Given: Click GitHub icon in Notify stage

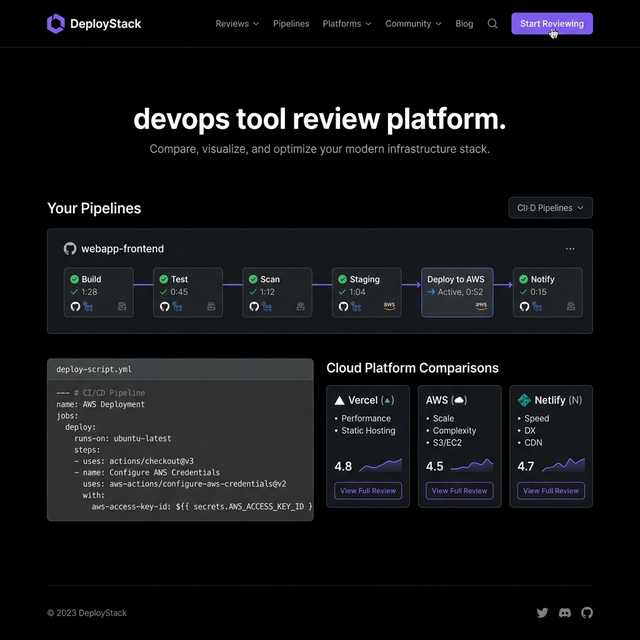Looking at the screenshot, I should [524, 307].
